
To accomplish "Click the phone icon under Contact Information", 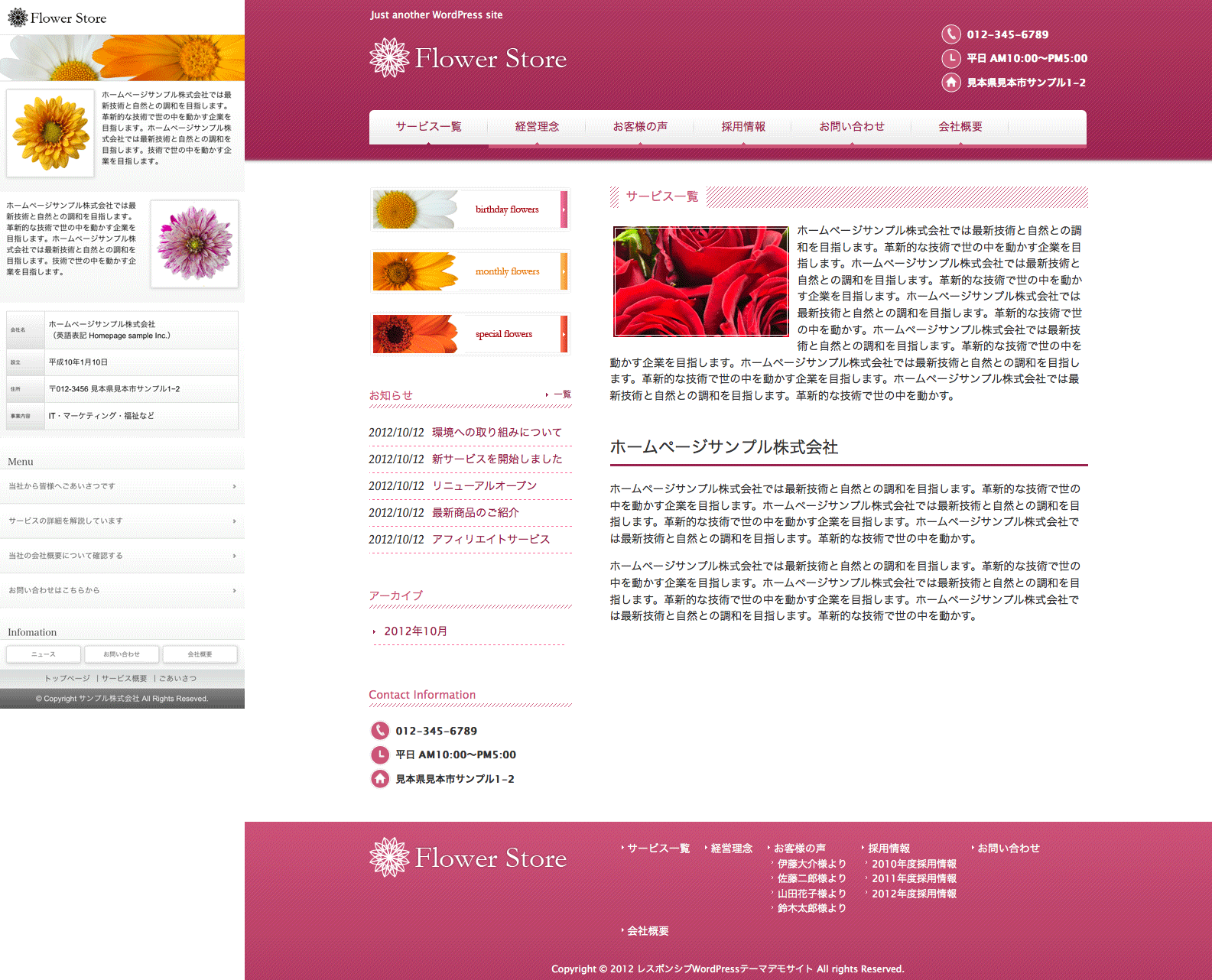I will coord(380,731).
